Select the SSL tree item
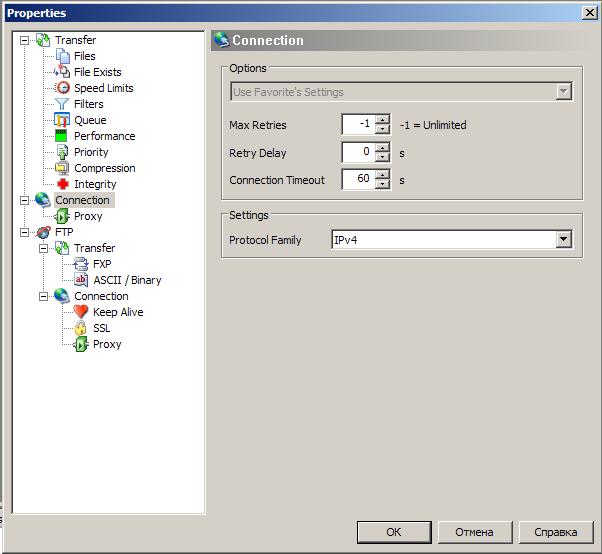 point(102,328)
